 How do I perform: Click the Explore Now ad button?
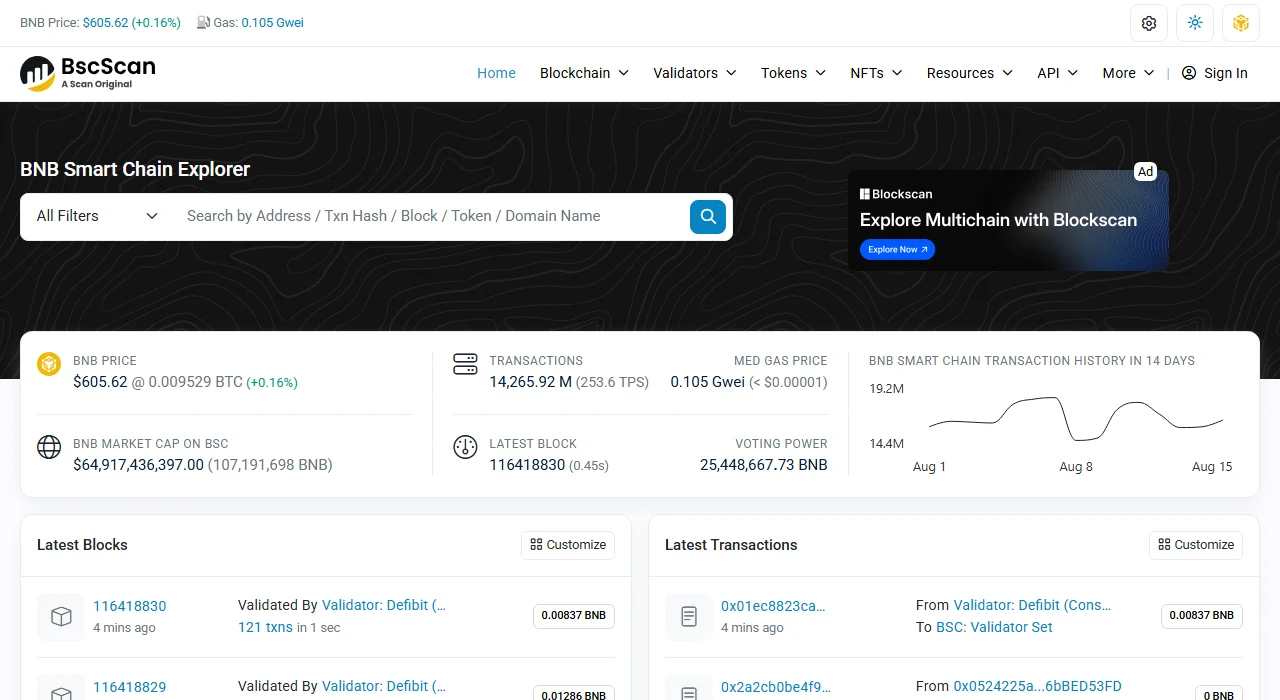pos(897,249)
